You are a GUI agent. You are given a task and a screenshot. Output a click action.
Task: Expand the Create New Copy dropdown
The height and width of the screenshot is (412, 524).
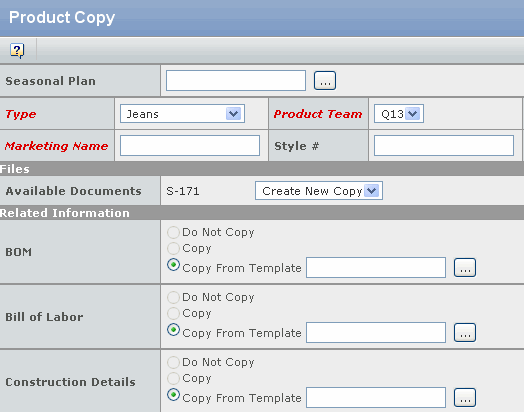tap(319, 191)
